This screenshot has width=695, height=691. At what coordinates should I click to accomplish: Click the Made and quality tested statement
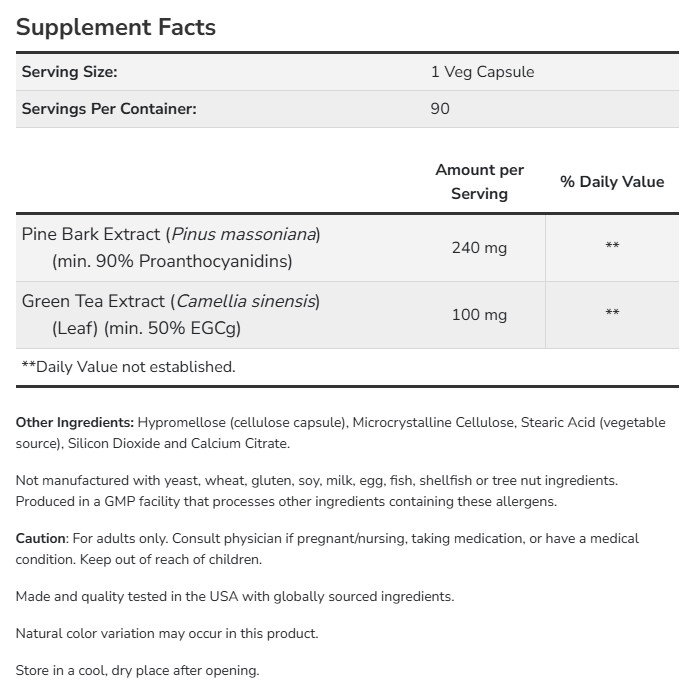[235, 597]
